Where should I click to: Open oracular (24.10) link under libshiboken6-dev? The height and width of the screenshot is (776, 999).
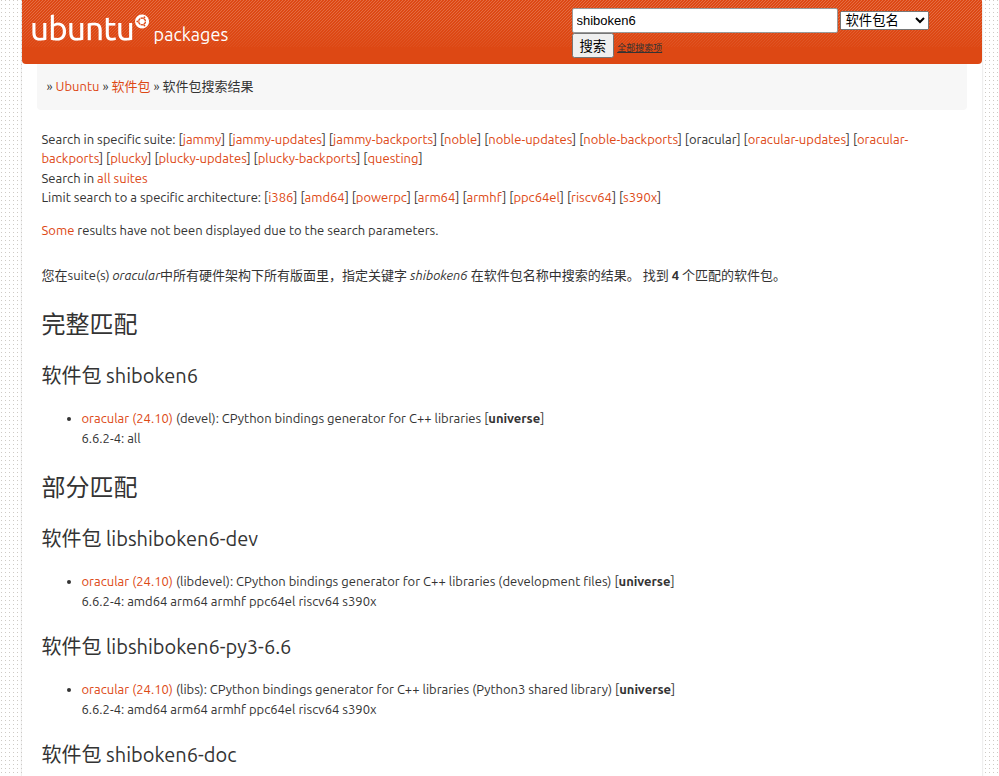127,582
